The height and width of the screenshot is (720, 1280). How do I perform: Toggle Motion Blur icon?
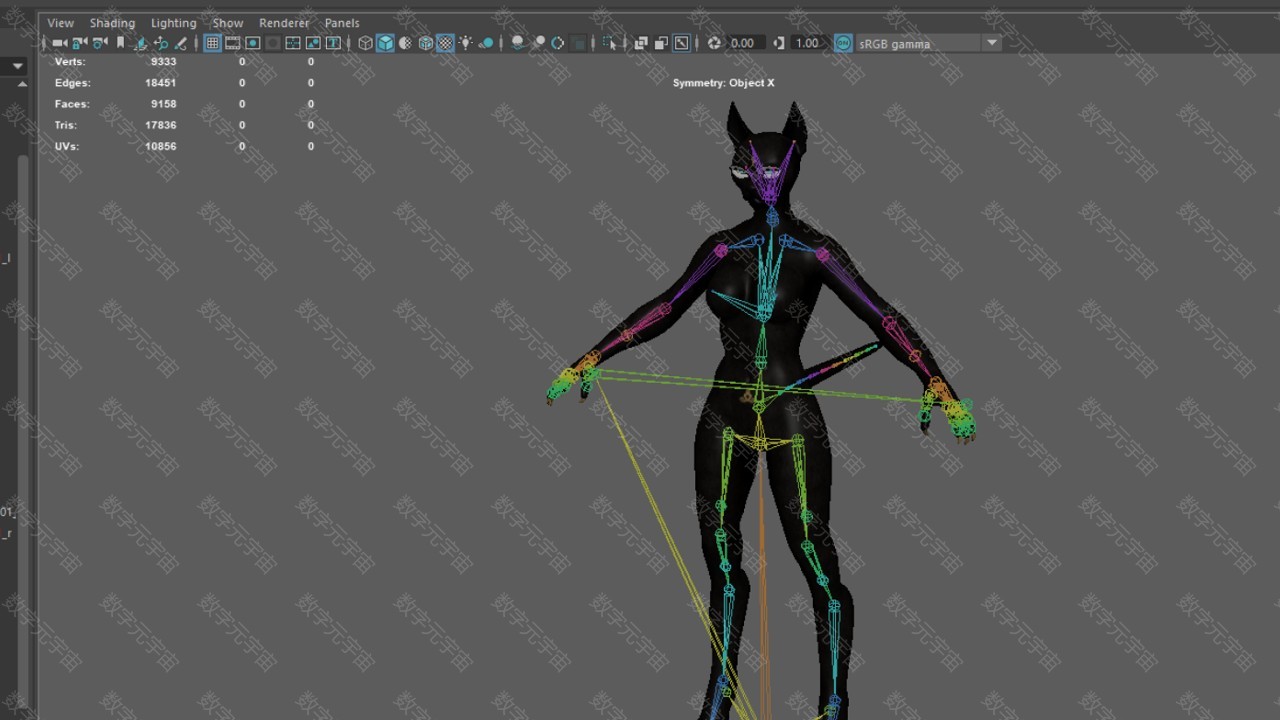(x=538, y=43)
